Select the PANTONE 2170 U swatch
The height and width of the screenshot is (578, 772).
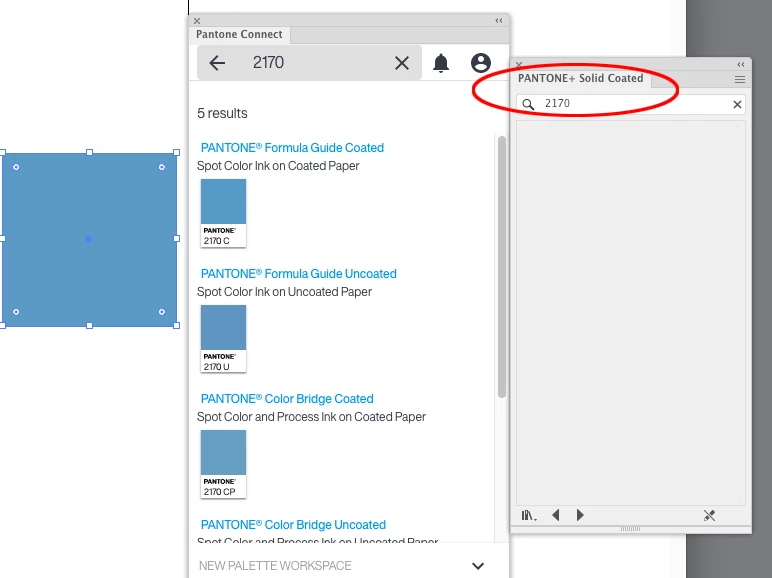coord(224,339)
